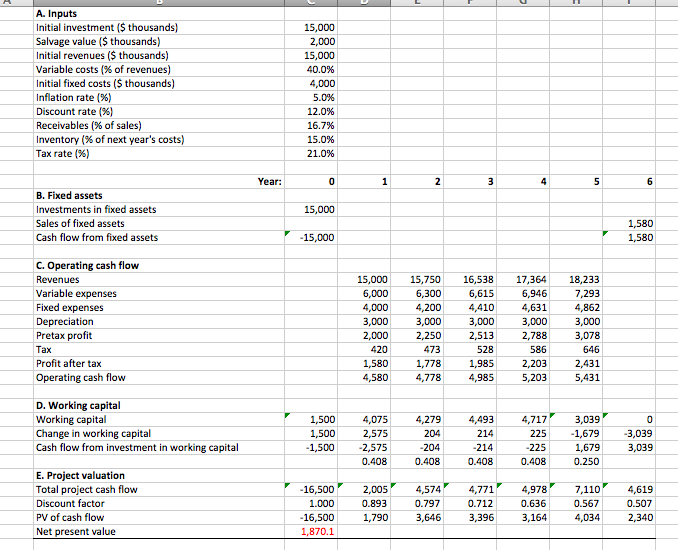Click the 'C. Operating cash flow' heading
Screen dimensions: 678x550
tap(87, 265)
